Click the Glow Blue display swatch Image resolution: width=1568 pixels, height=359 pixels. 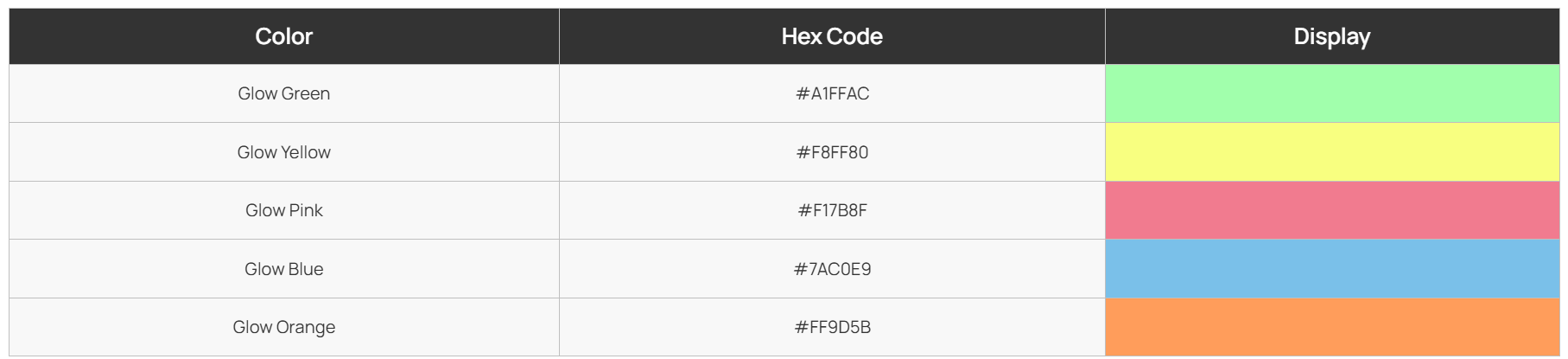coord(1332,269)
